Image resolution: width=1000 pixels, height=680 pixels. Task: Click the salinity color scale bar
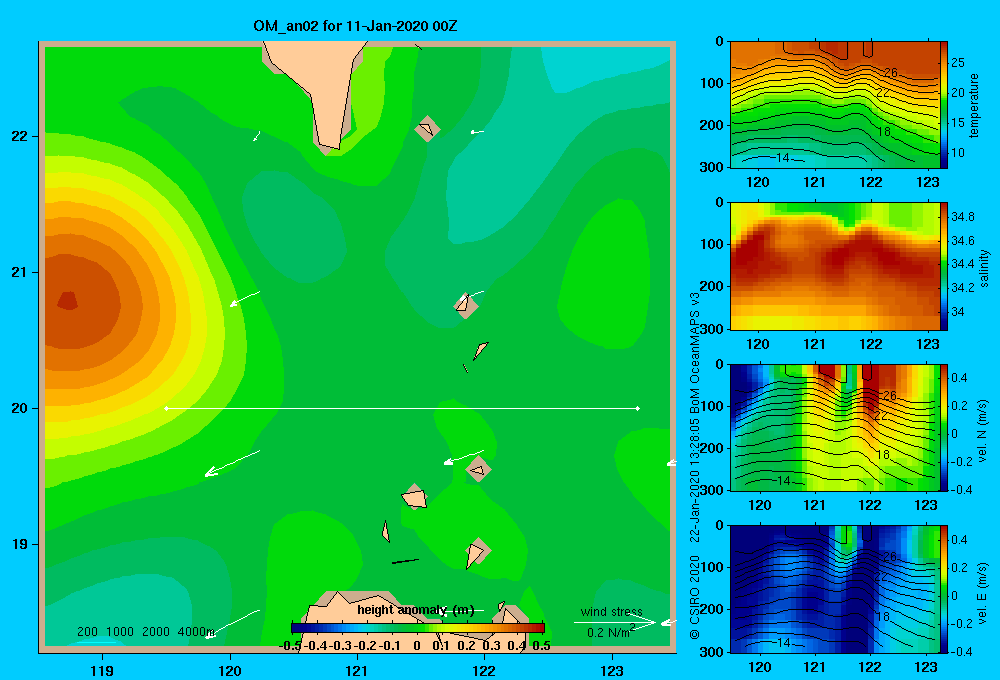(944, 266)
